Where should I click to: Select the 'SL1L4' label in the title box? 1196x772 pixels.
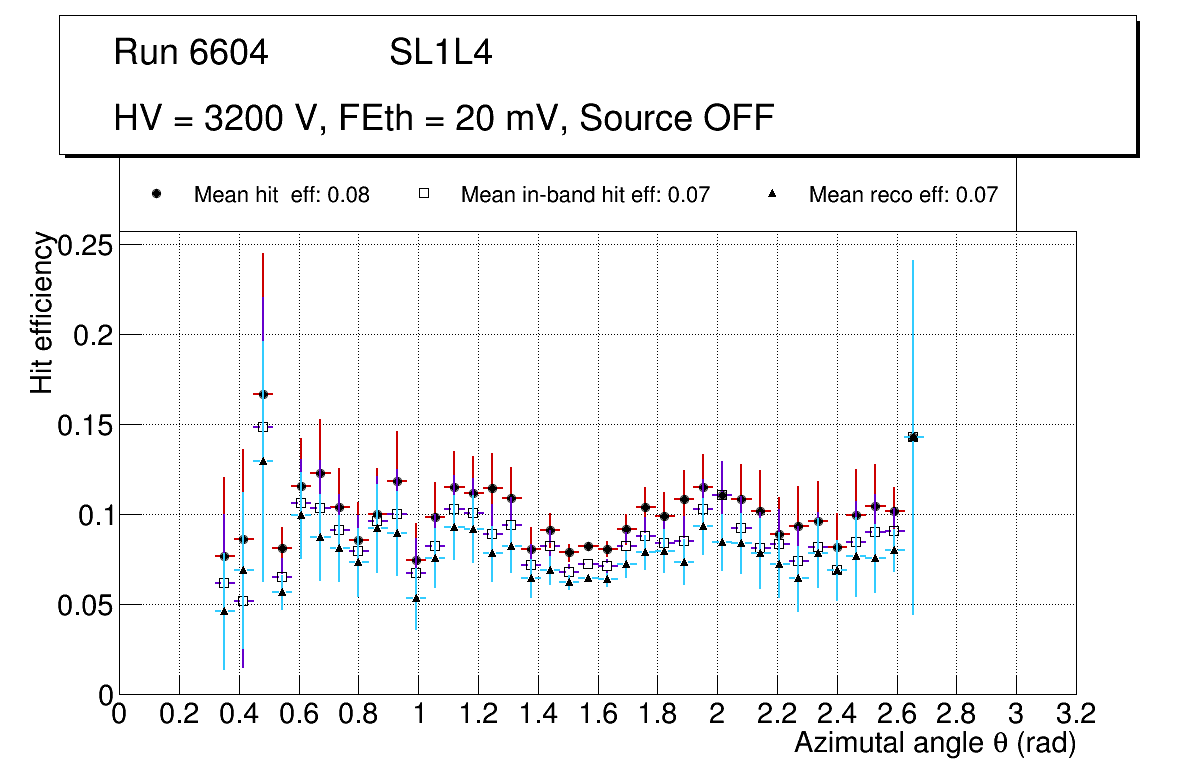tap(440, 53)
